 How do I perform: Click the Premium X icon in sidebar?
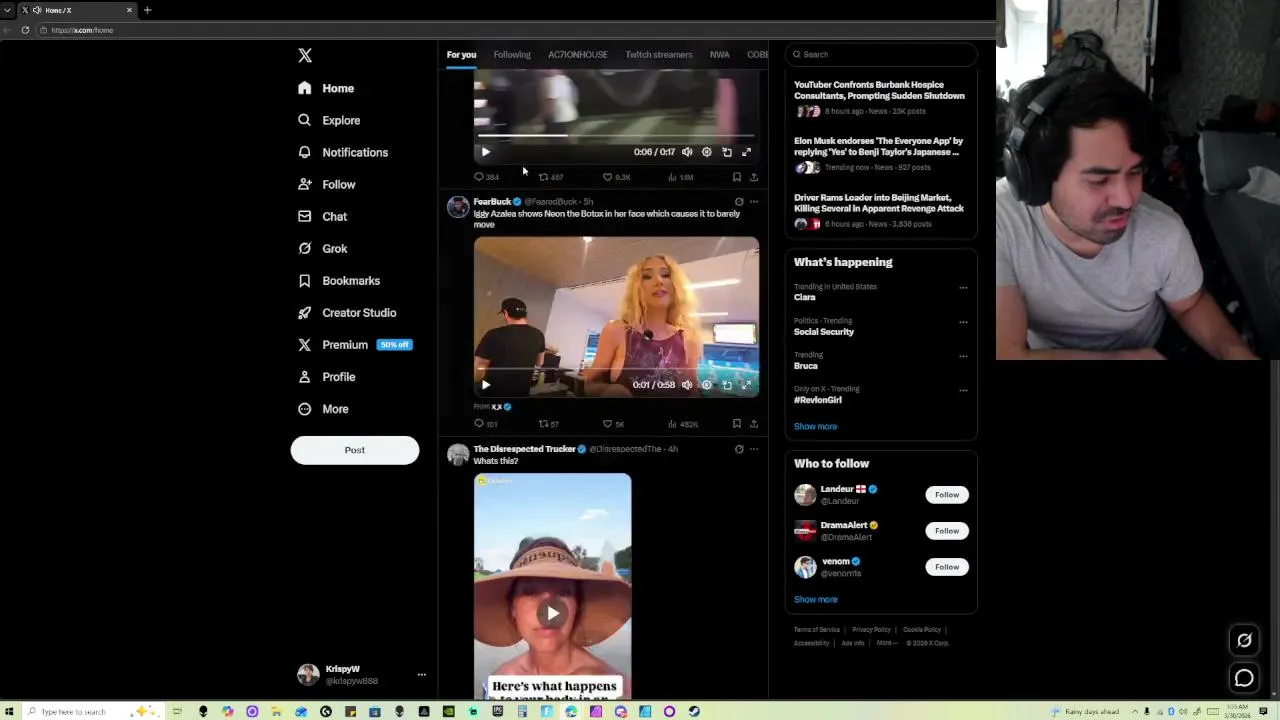click(305, 345)
